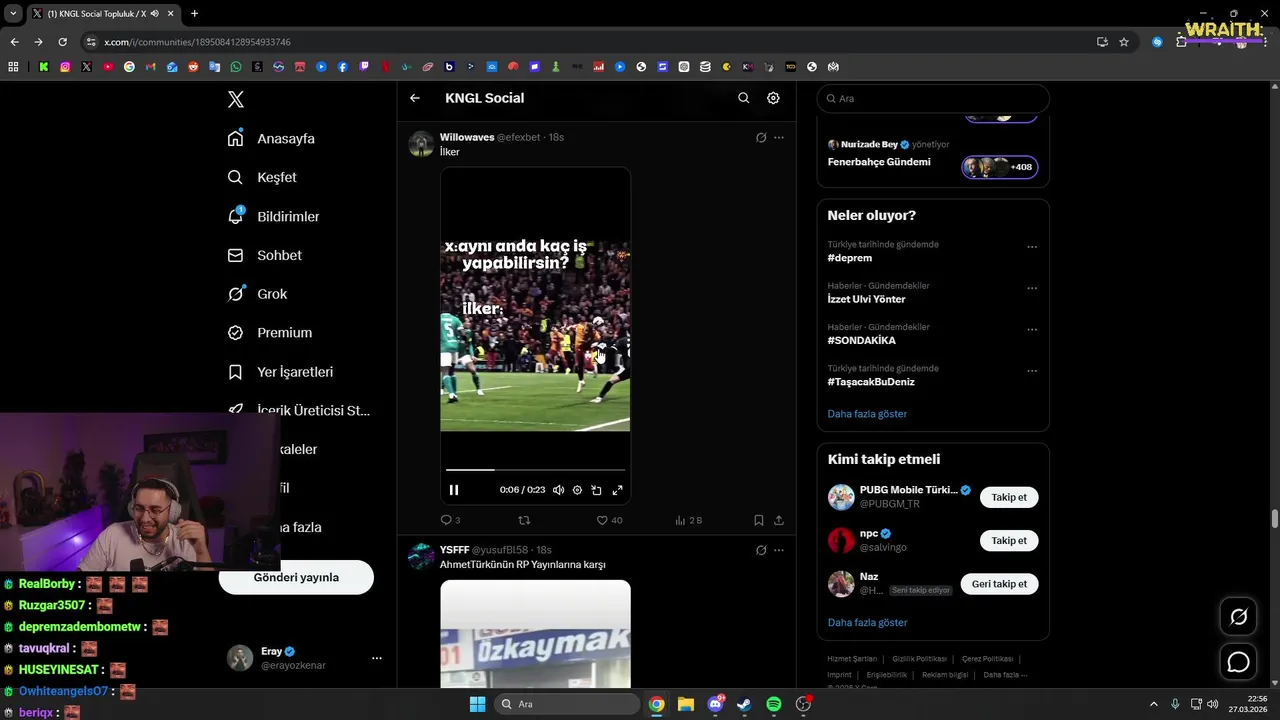Open Fenerbahçe Gündemi listener avatars +408
Screen dimensions: 1280x720
tap(1000, 167)
